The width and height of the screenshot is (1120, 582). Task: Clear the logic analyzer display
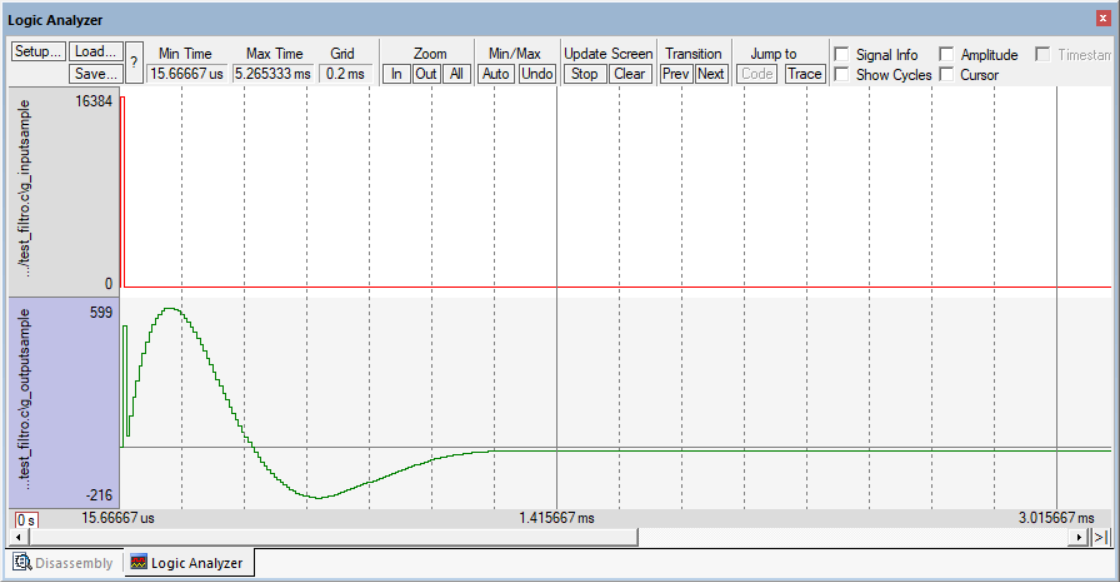point(629,74)
